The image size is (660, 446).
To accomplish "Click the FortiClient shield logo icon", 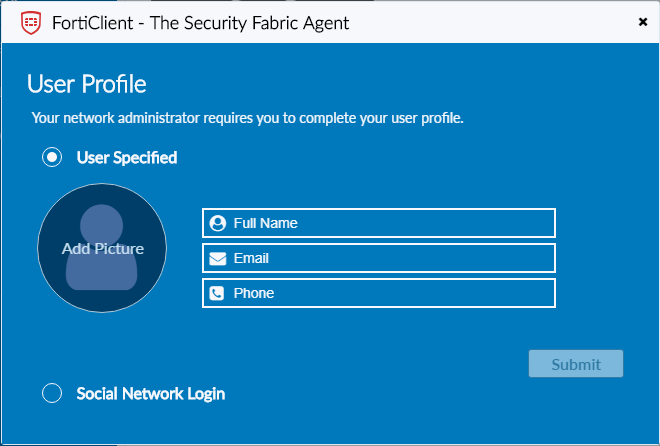I will tap(31, 22).
